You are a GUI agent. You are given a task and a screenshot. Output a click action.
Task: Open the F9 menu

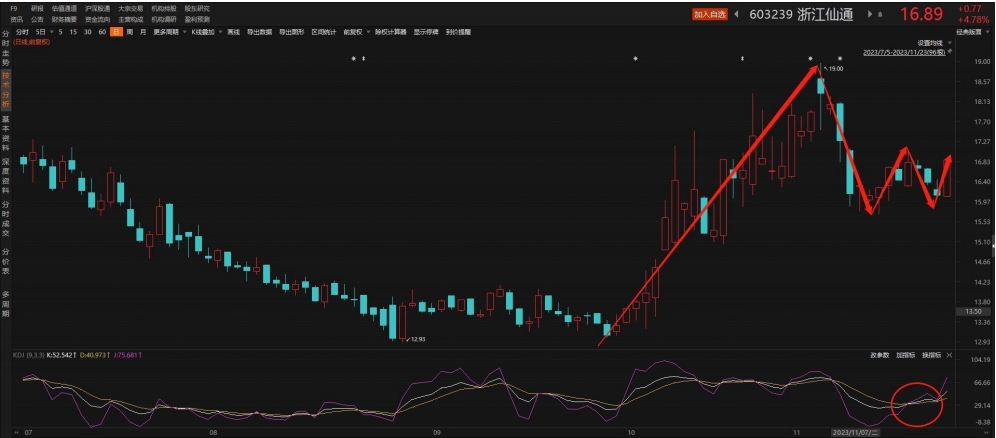(14, 9)
